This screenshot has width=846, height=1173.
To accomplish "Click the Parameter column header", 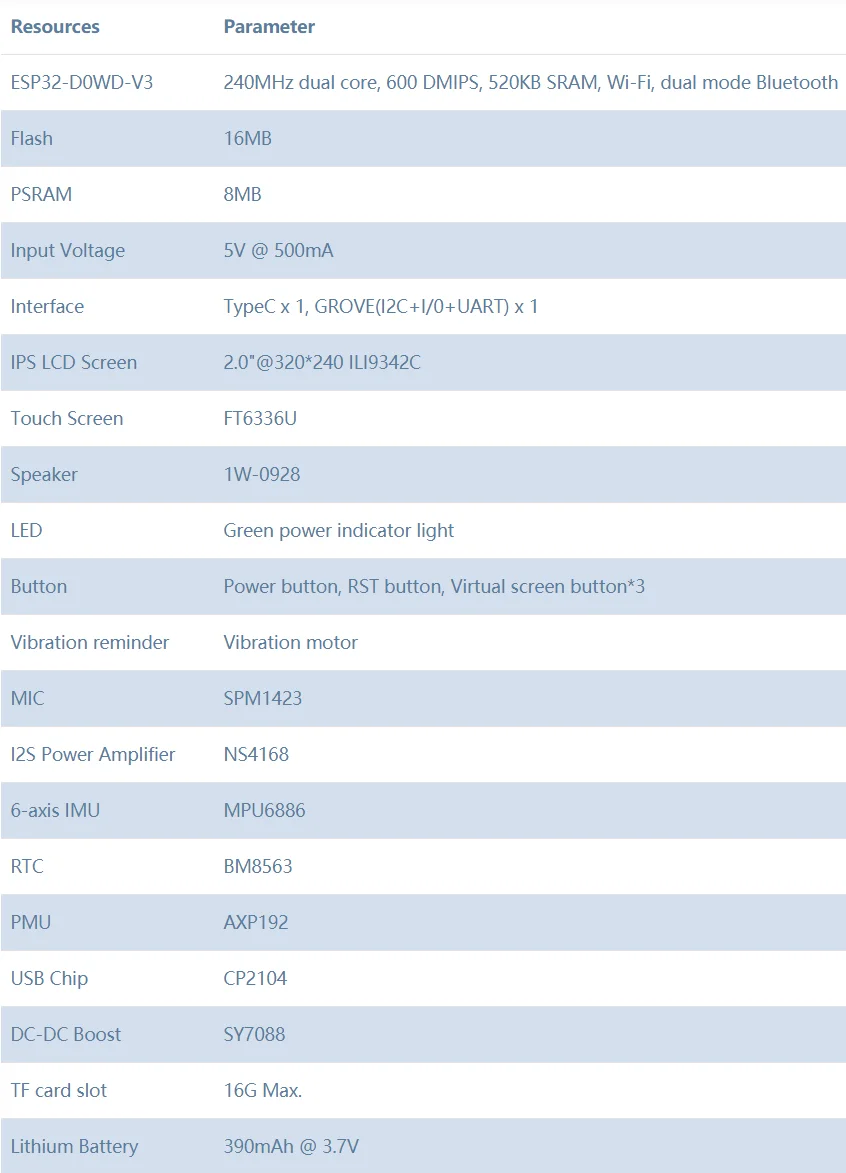I will click(269, 27).
